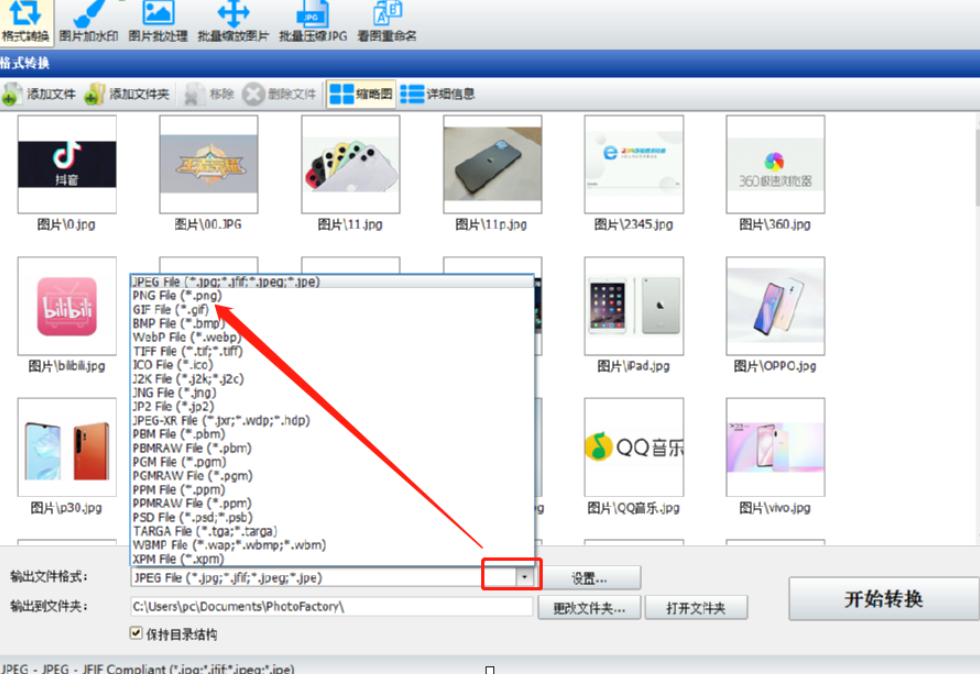The height and width of the screenshot is (674, 980).
Task: Open the 格式转换 format conversion tool
Action: coord(25,21)
